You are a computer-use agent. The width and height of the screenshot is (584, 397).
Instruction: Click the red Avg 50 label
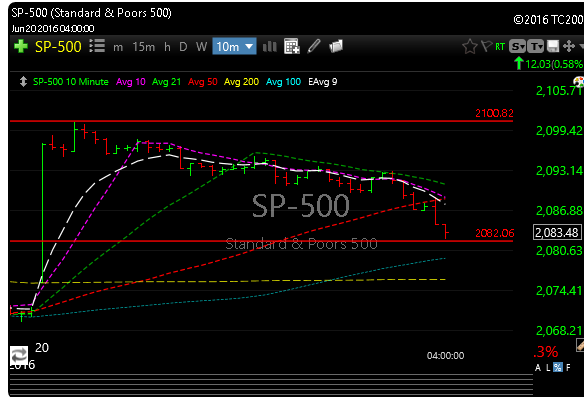pos(203,82)
